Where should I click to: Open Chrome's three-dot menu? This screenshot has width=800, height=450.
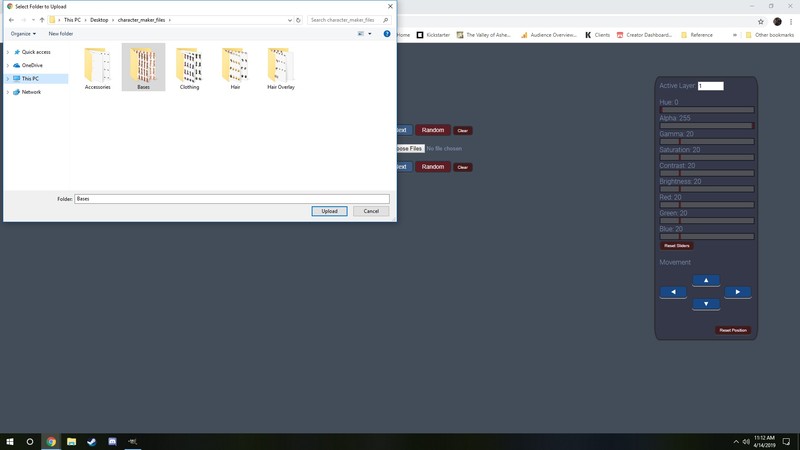[x=791, y=21]
